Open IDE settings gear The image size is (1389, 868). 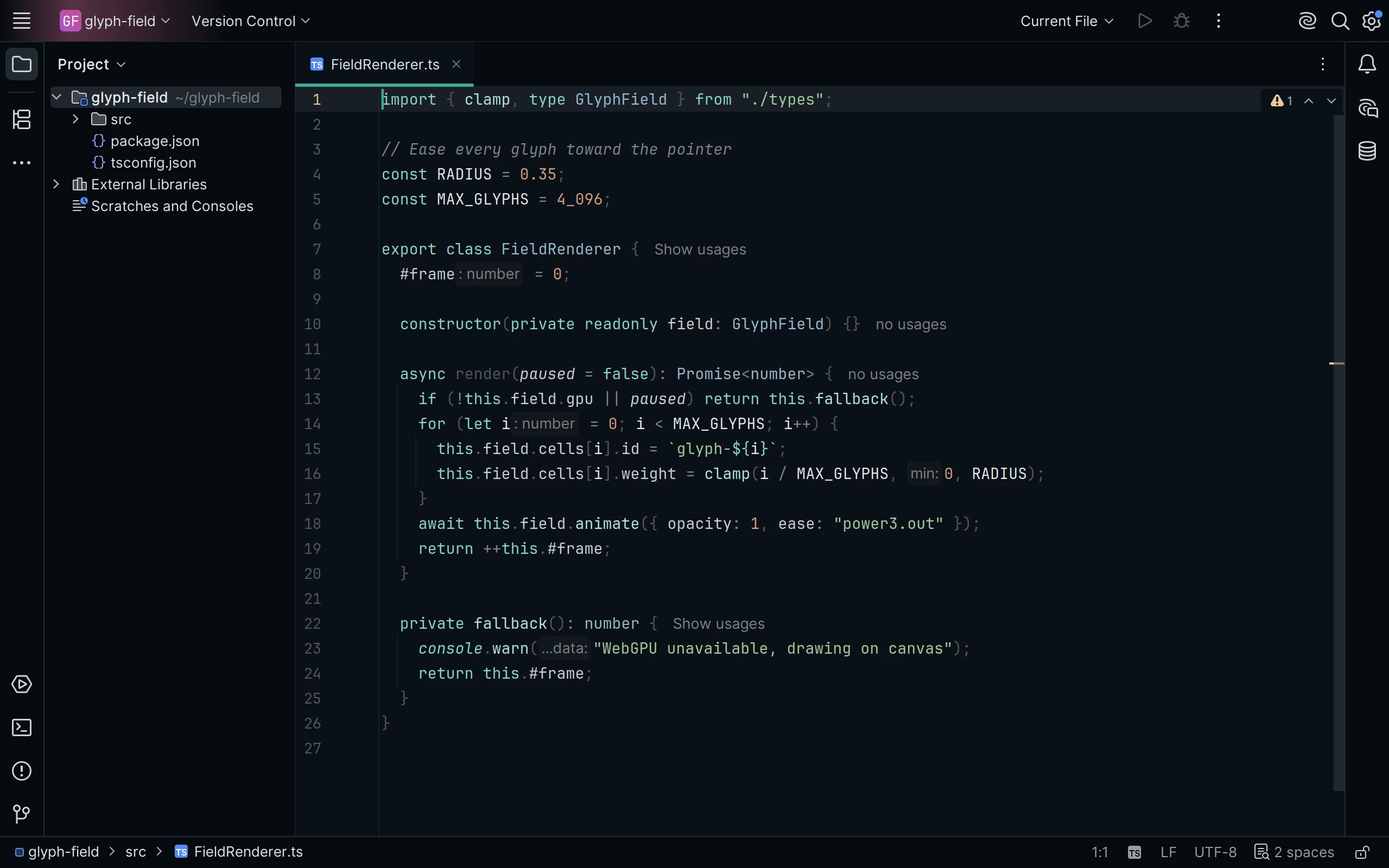click(x=1372, y=21)
